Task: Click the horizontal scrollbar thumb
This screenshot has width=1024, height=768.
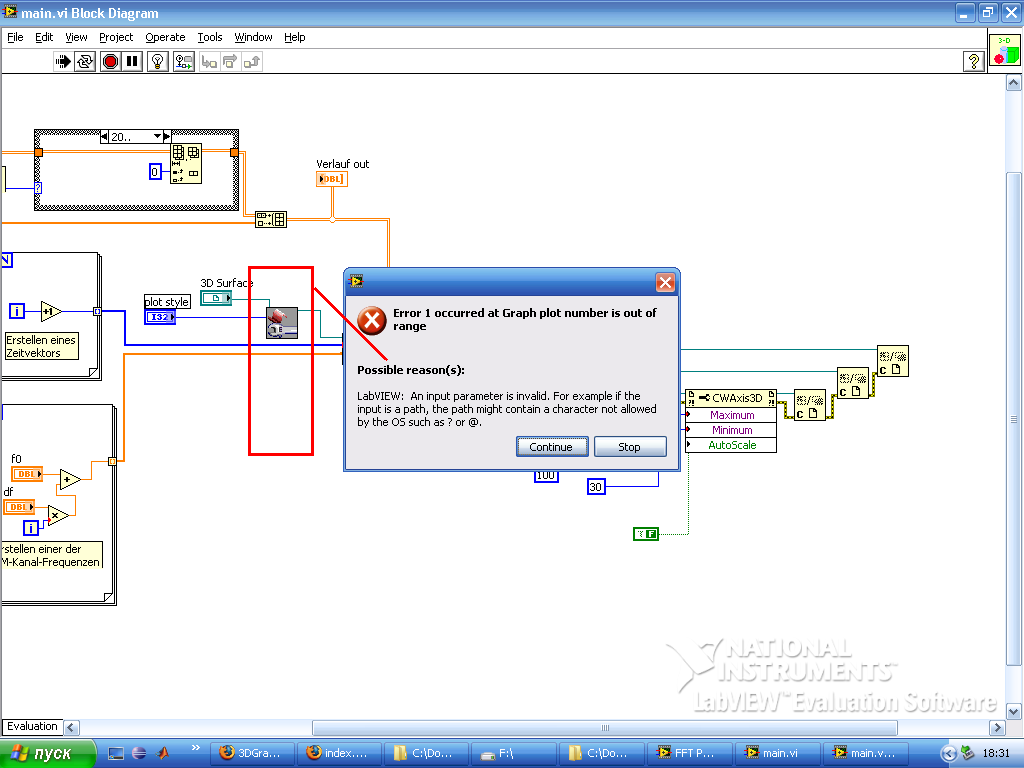Action: coord(605,728)
